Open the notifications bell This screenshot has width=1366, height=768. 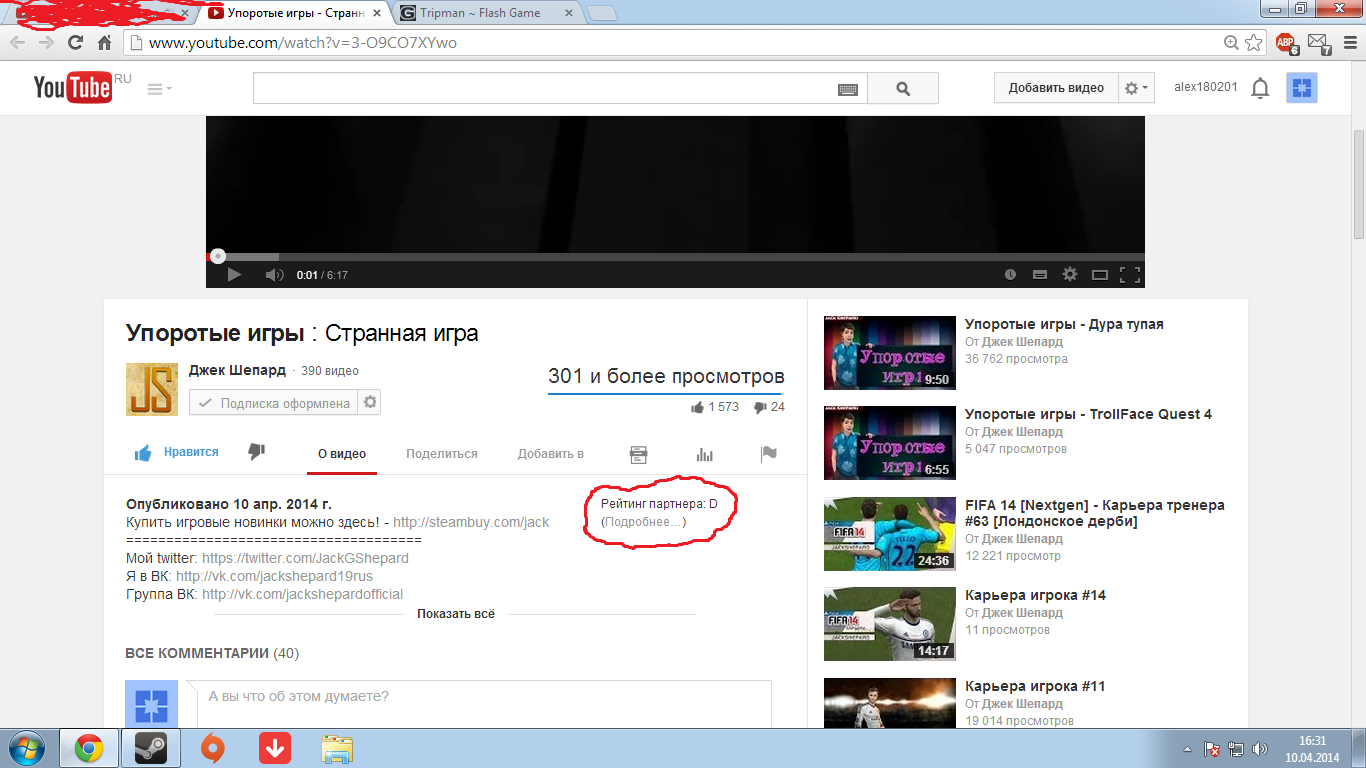point(1260,88)
